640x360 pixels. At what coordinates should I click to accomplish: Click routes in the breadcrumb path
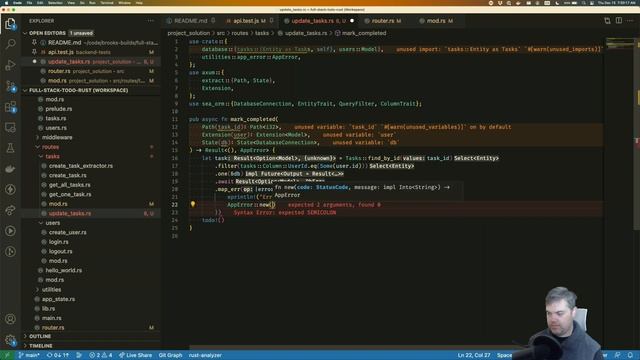(240, 33)
